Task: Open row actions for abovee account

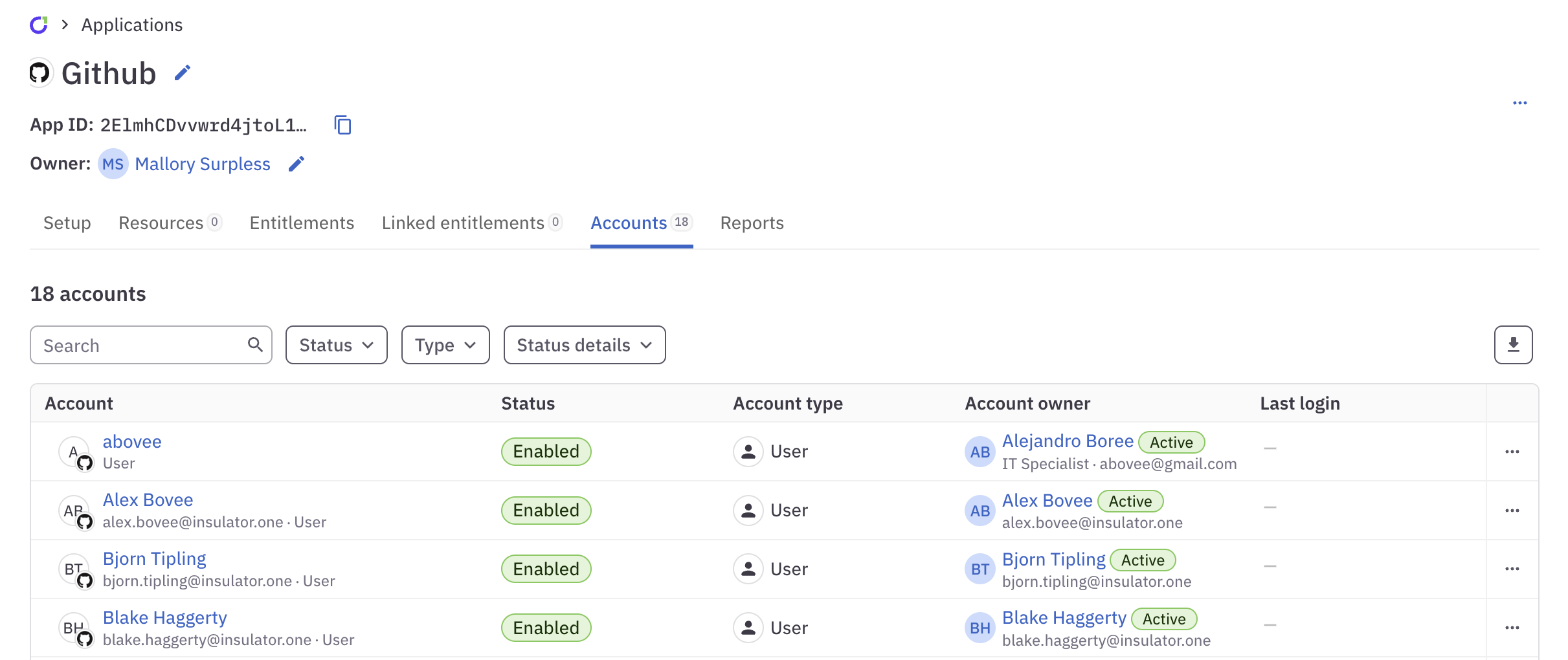Action: coord(1512,452)
